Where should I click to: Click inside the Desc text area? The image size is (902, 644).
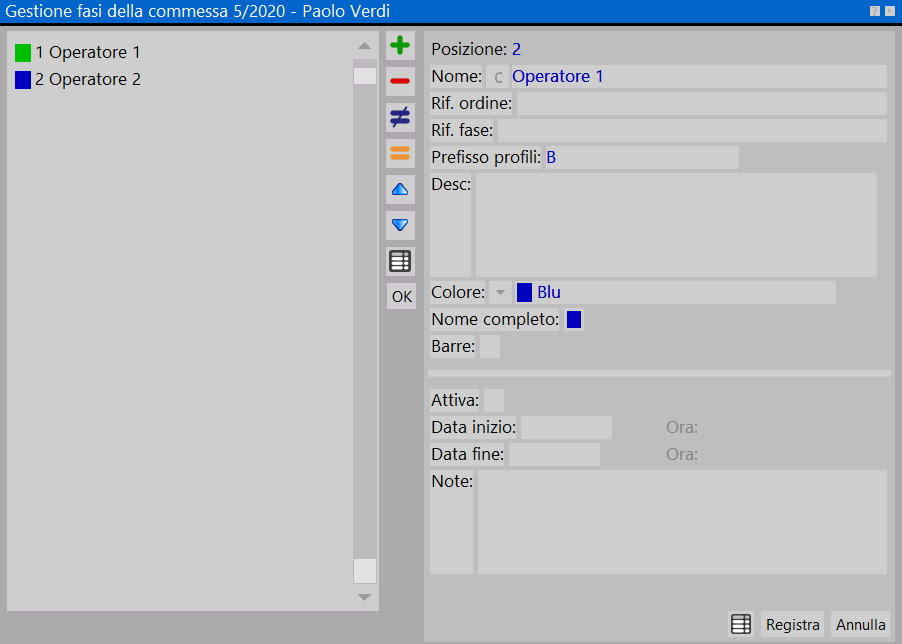676,225
